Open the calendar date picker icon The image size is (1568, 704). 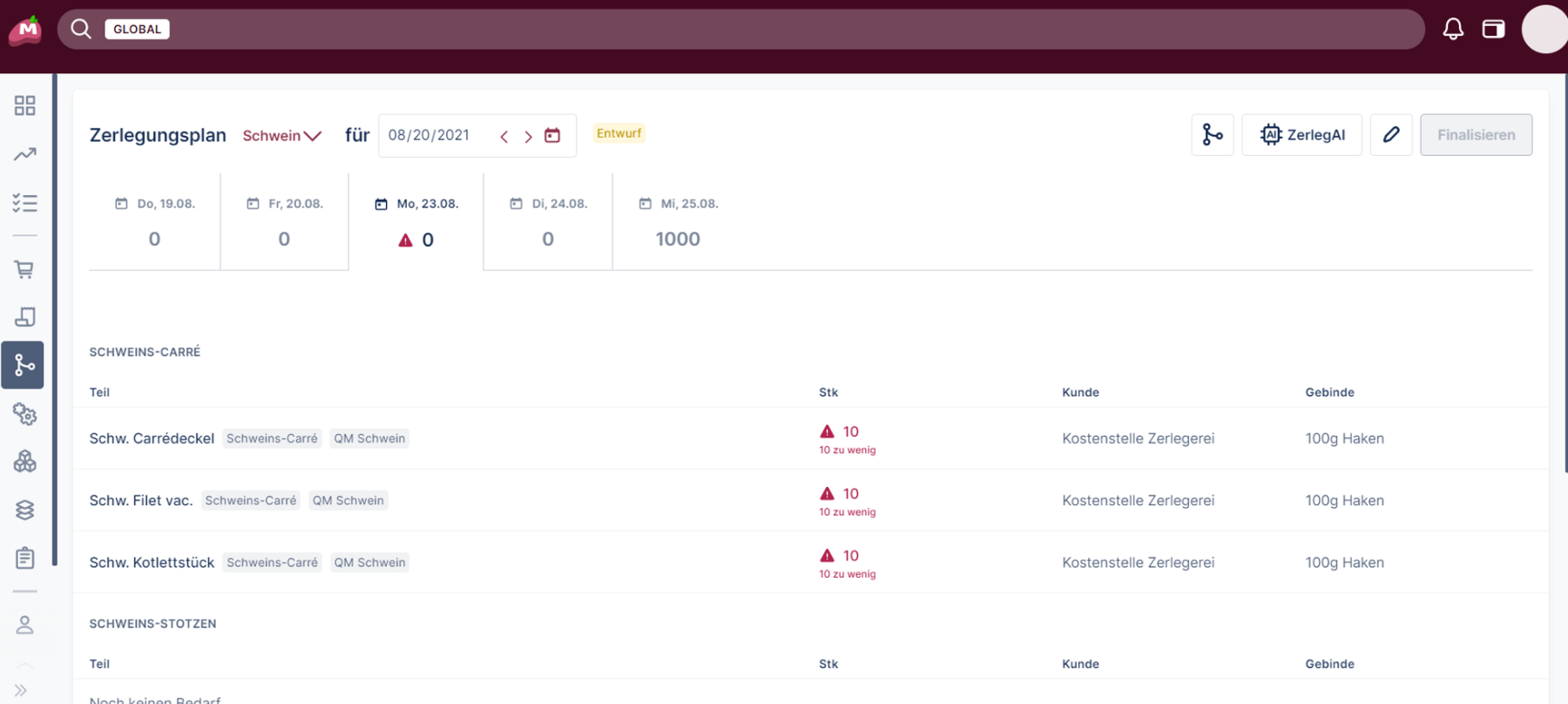pos(552,136)
